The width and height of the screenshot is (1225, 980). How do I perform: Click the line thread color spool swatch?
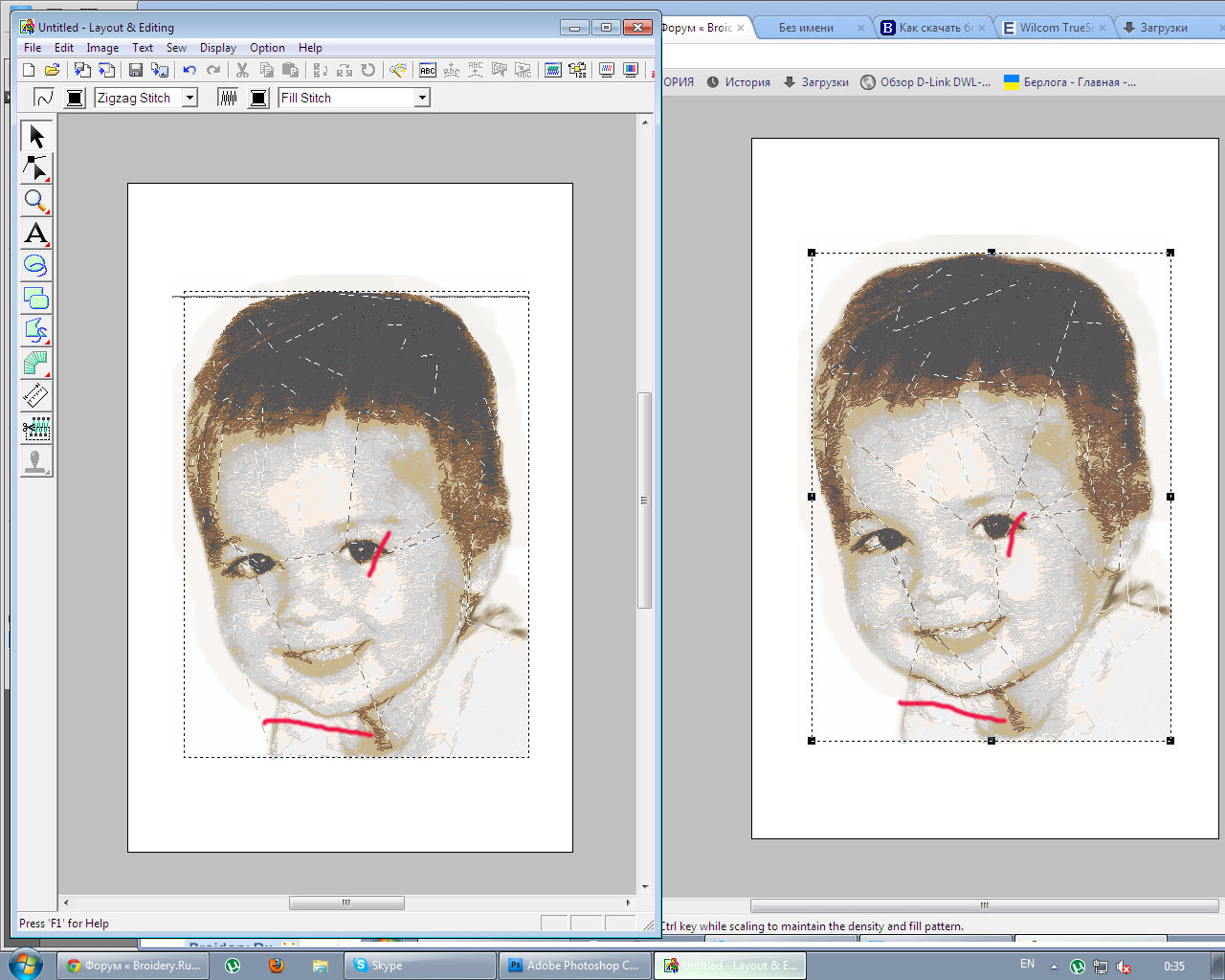[x=75, y=98]
